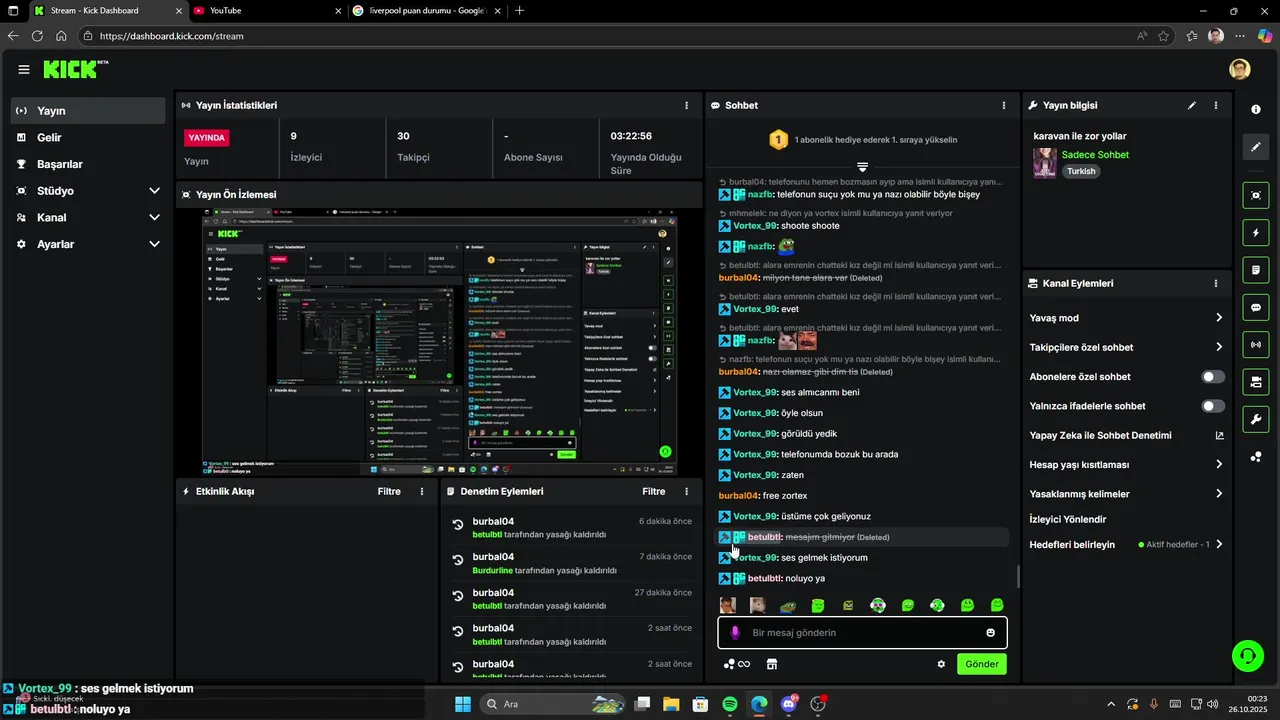Screen dimensions: 1280x720
Task: Open three-dot menu of Kanal Eylemleri panel
Action: (x=1216, y=284)
